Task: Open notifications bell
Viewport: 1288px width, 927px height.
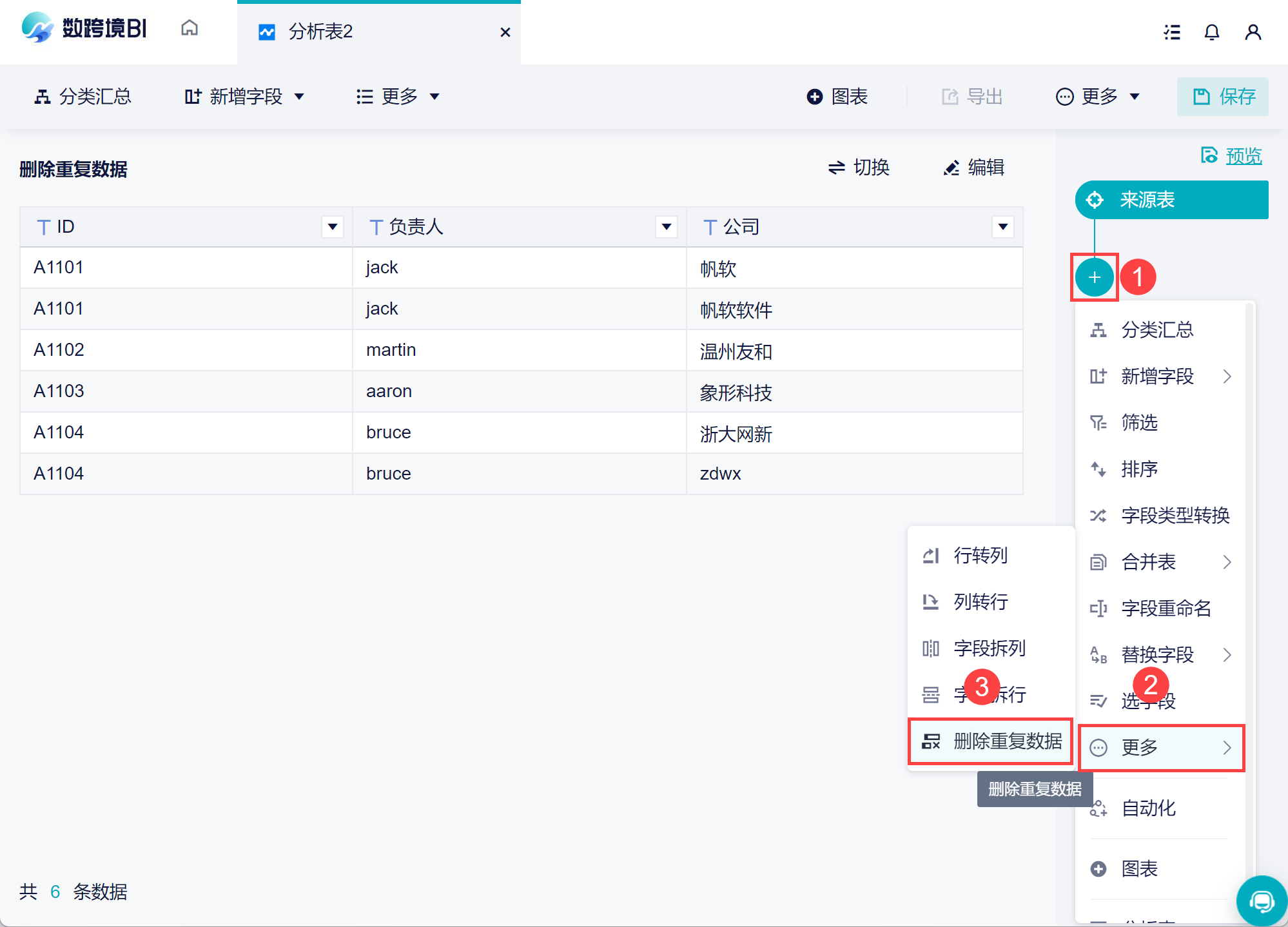Action: pyautogui.click(x=1212, y=32)
